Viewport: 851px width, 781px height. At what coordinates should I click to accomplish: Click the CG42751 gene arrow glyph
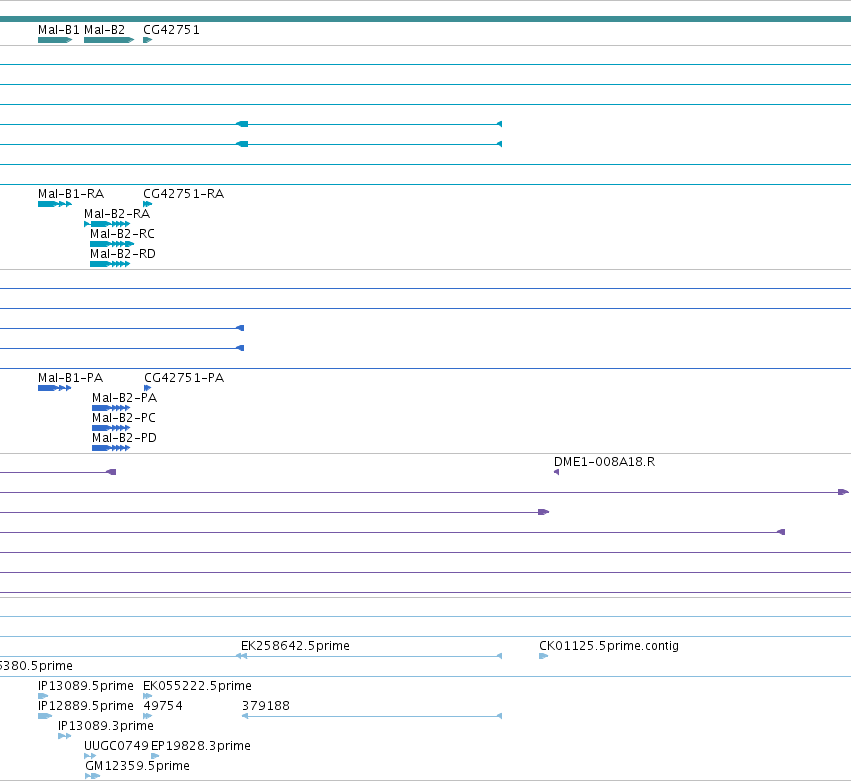point(148,40)
